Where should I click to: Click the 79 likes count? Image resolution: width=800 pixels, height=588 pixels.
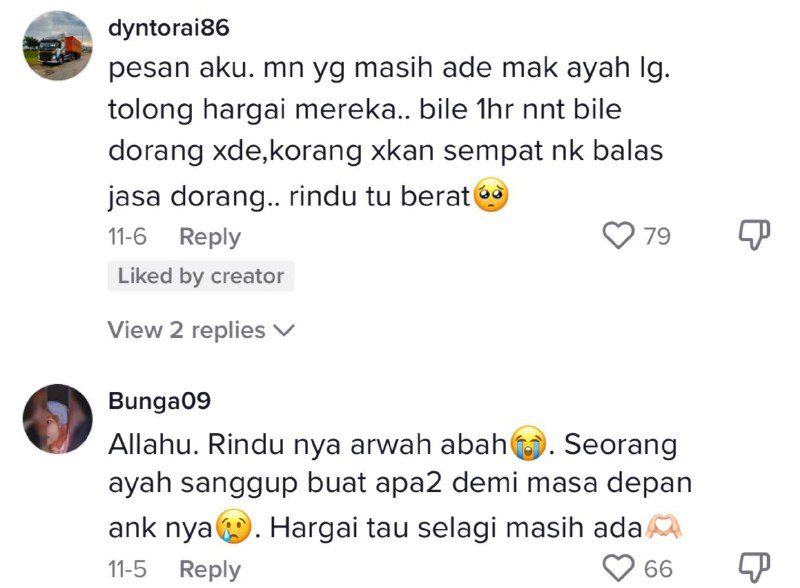point(657,236)
